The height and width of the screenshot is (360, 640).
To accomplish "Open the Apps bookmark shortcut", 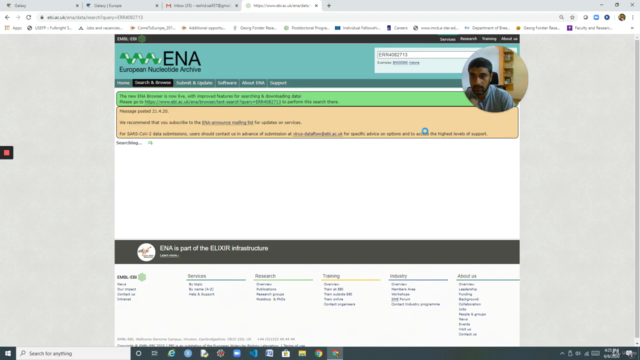I will point(13,28).
